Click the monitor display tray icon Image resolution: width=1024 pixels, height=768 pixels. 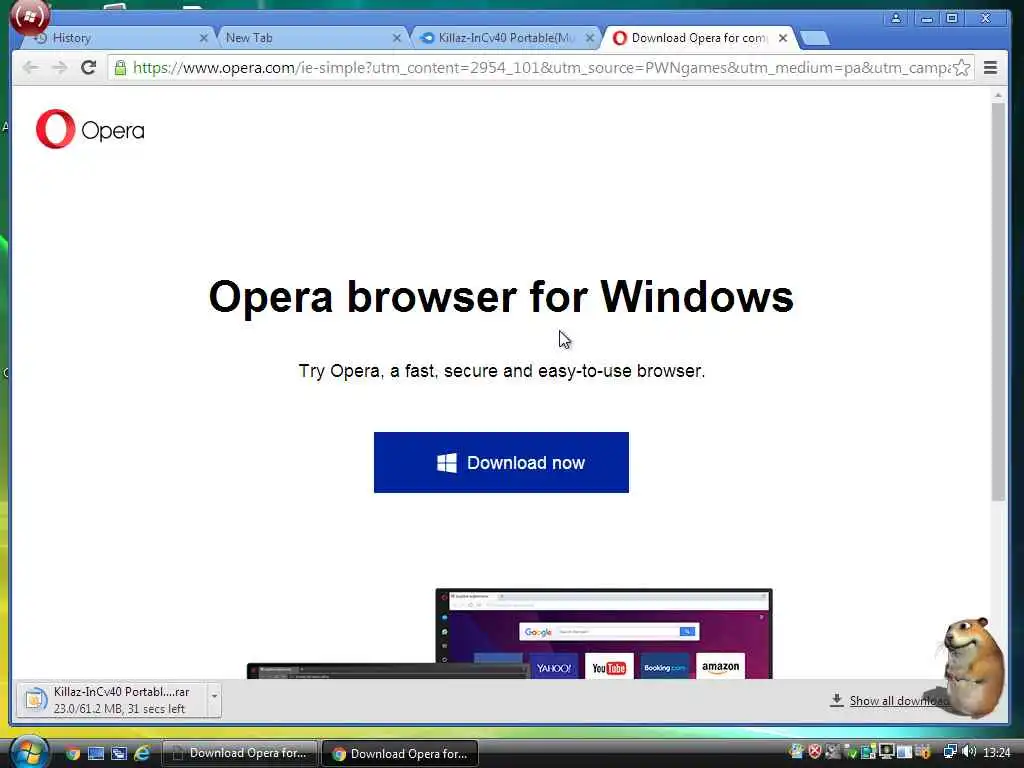[x=887, y=752]
